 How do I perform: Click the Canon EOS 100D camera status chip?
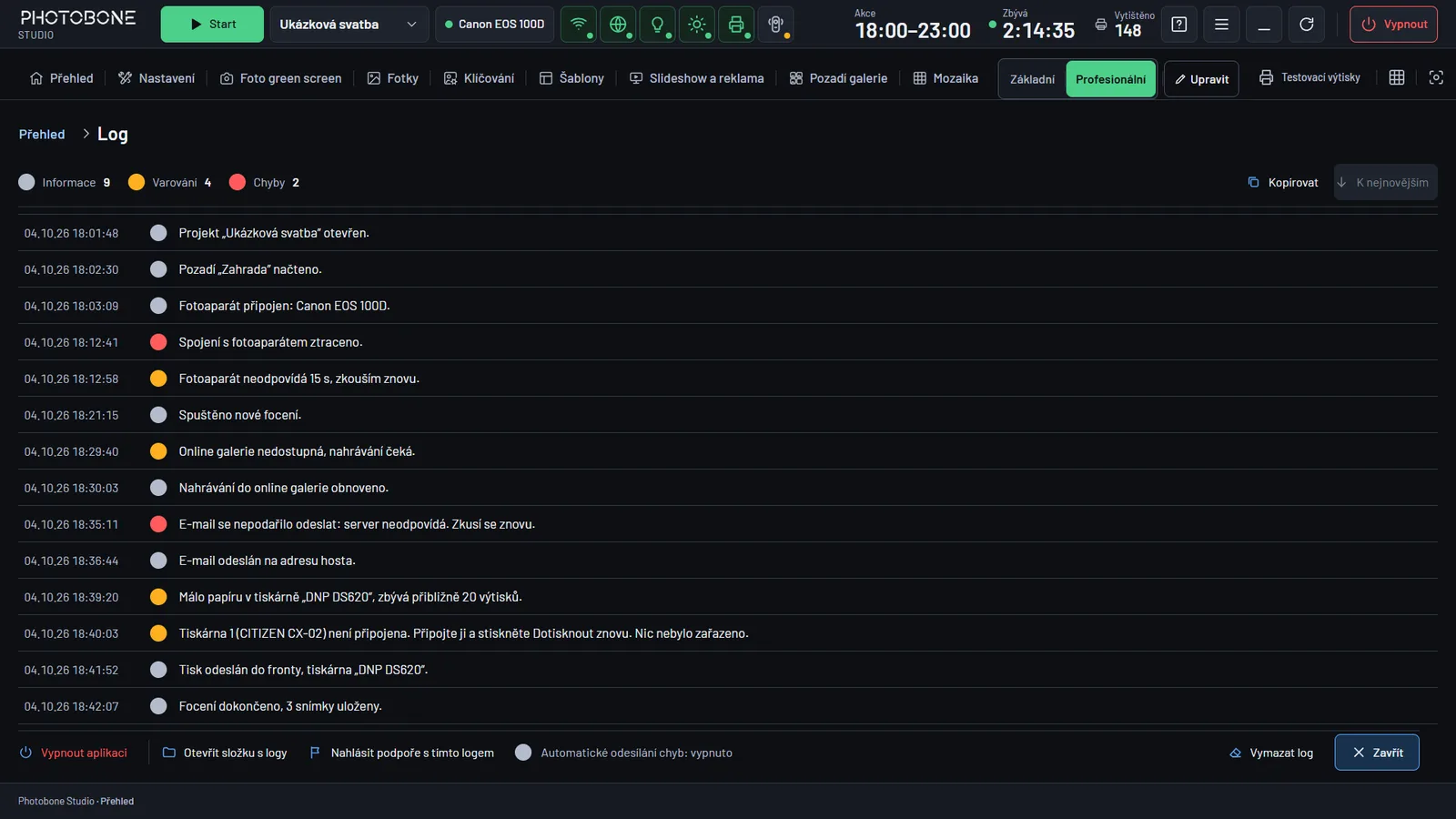495,25
